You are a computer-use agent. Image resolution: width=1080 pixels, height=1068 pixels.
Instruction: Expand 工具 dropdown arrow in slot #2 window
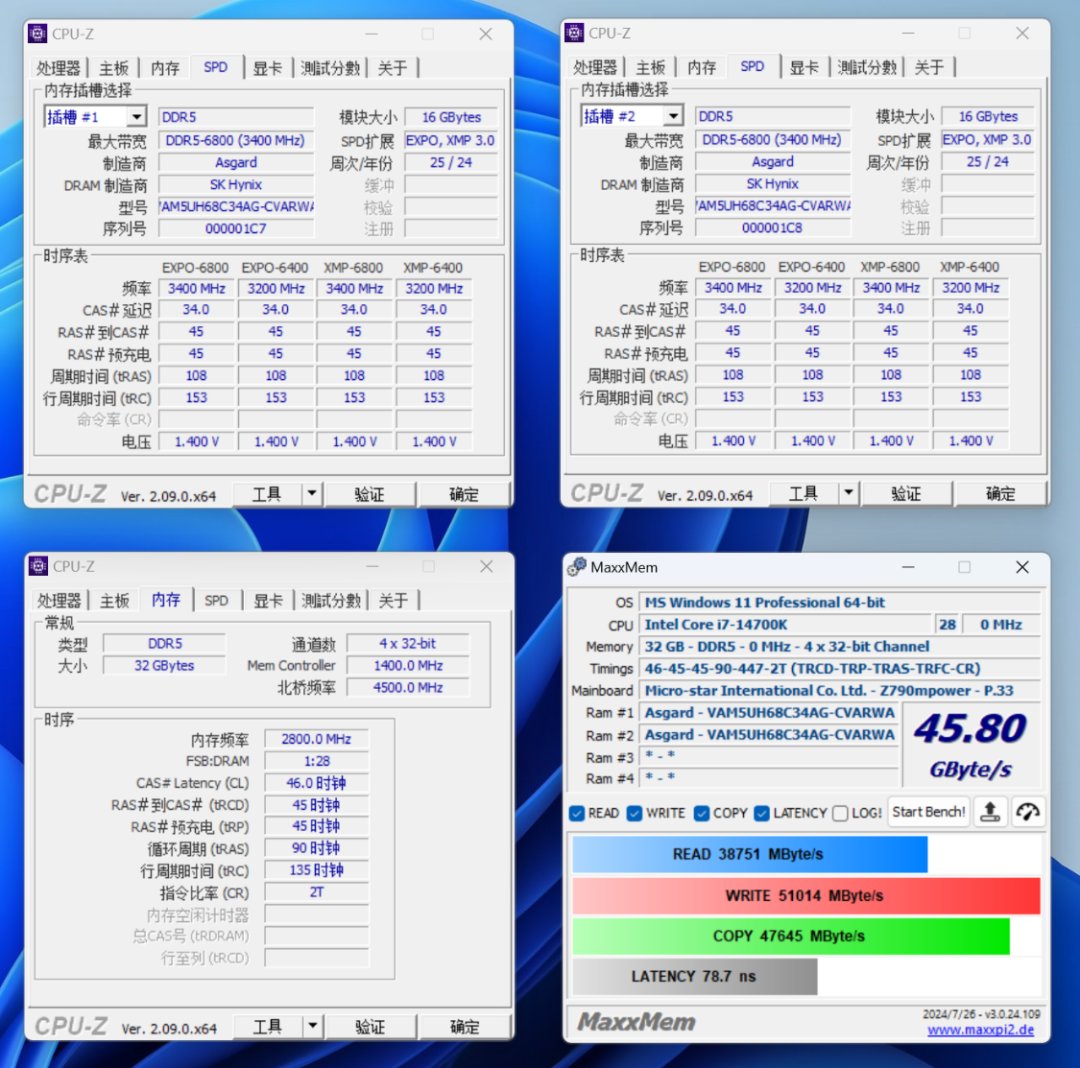(849, 493)
